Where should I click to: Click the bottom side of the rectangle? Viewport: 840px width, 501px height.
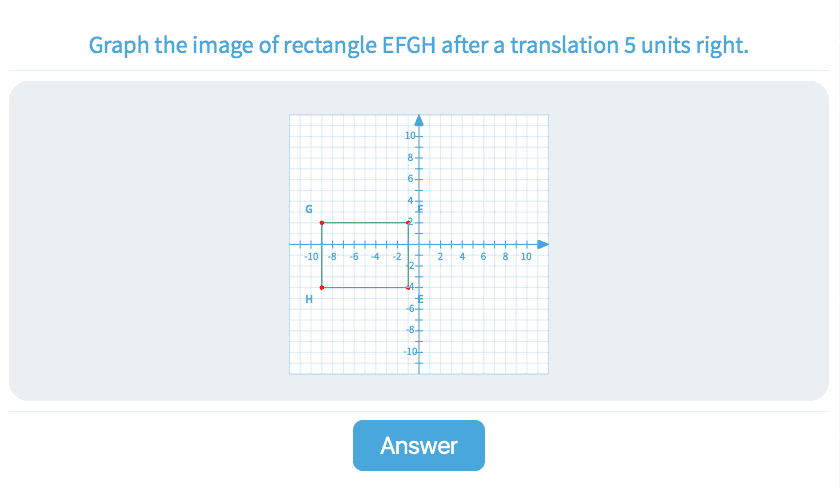(x=365, y=288)
